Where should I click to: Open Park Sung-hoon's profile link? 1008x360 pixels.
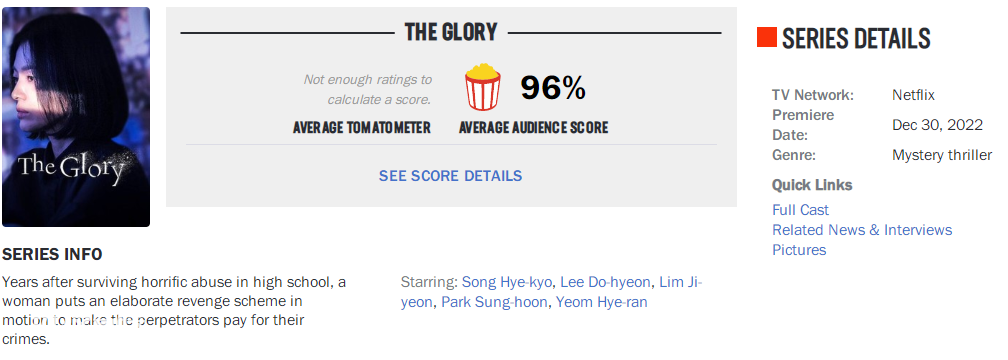click(x=494, y=302)
